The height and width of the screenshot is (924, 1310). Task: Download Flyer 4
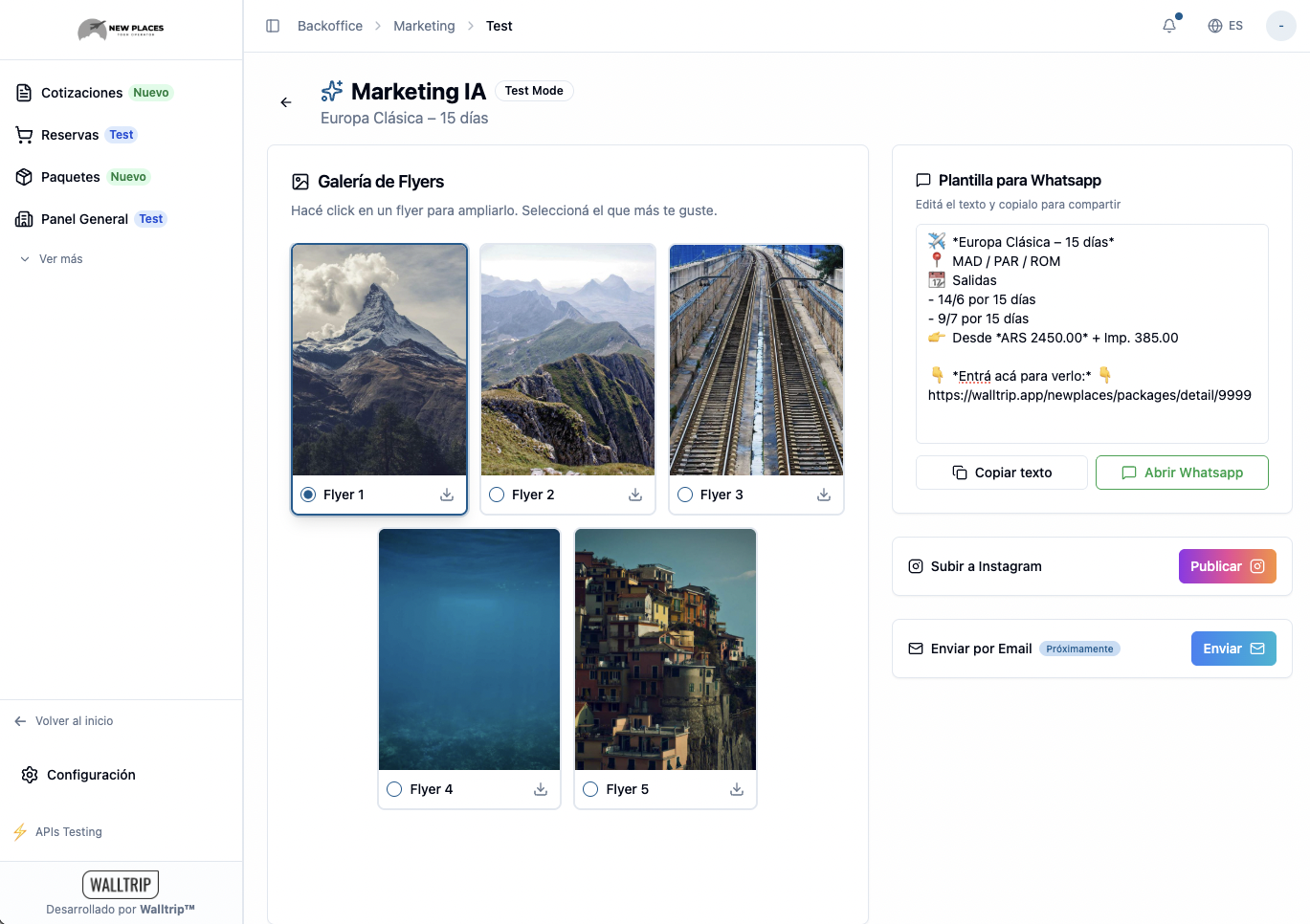pos(541,789)
